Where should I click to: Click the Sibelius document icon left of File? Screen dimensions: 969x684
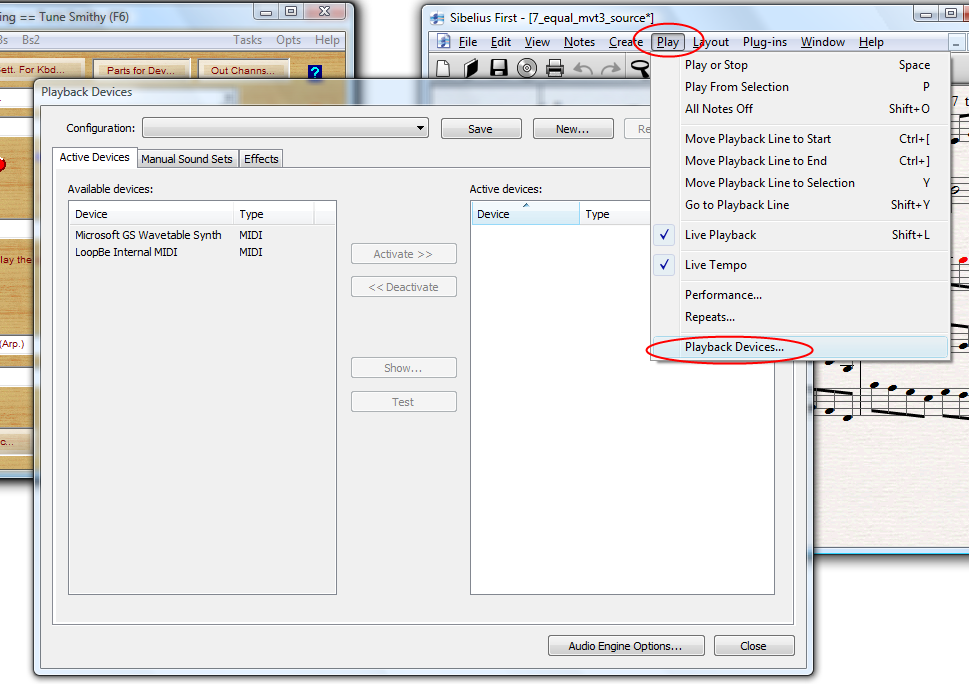(x=443, y=41)
